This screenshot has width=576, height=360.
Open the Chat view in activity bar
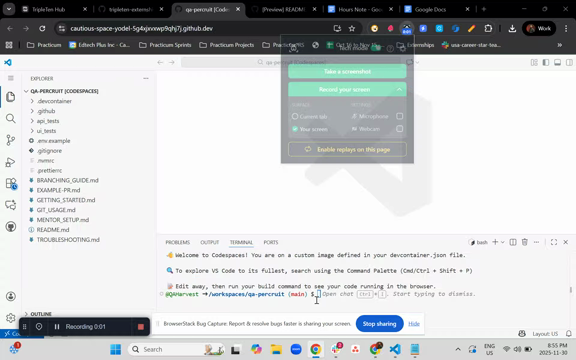tap(11, 205)
